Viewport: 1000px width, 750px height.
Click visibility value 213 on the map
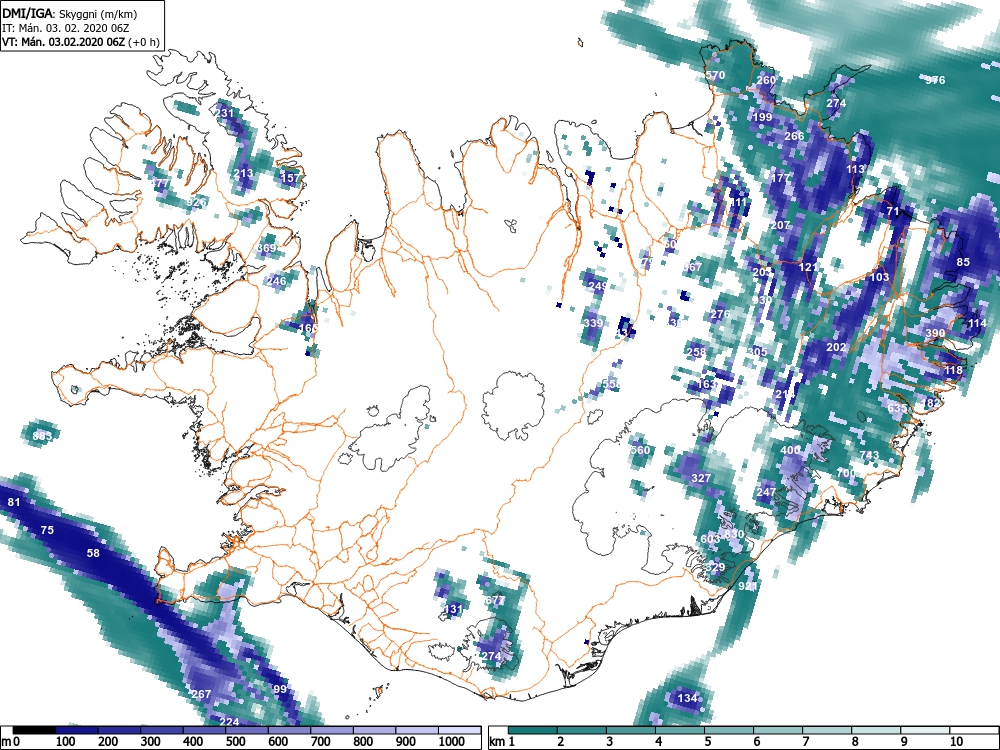(x=243, y=173)
